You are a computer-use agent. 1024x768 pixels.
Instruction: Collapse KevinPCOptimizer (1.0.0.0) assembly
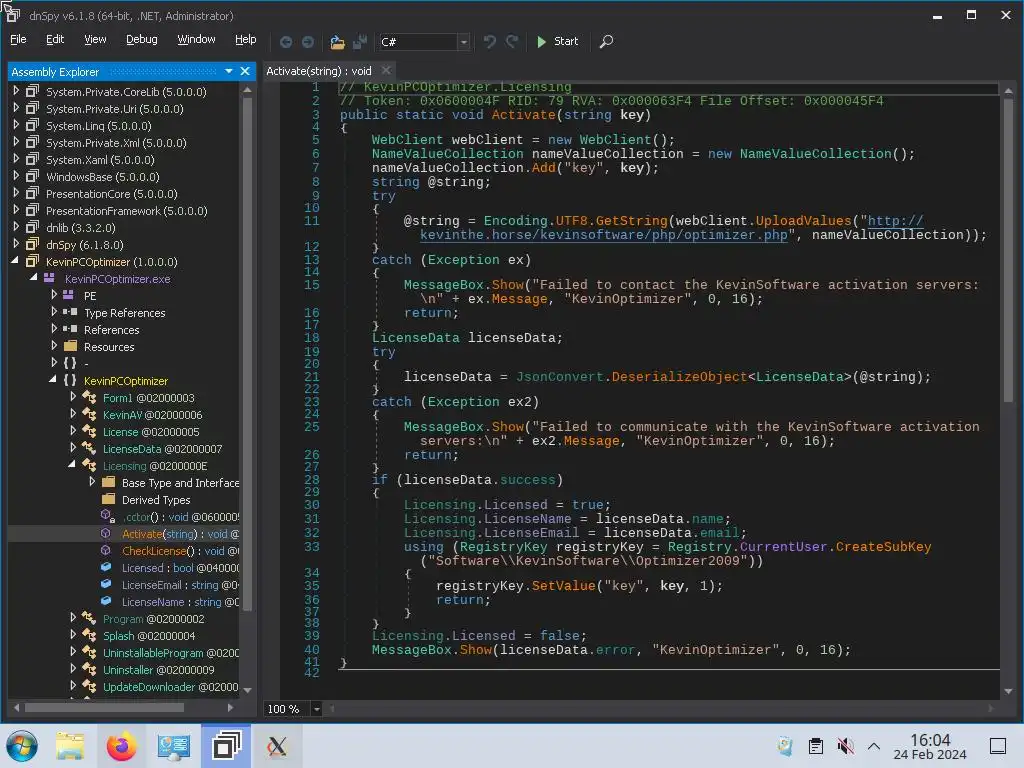tap(15, 261)
